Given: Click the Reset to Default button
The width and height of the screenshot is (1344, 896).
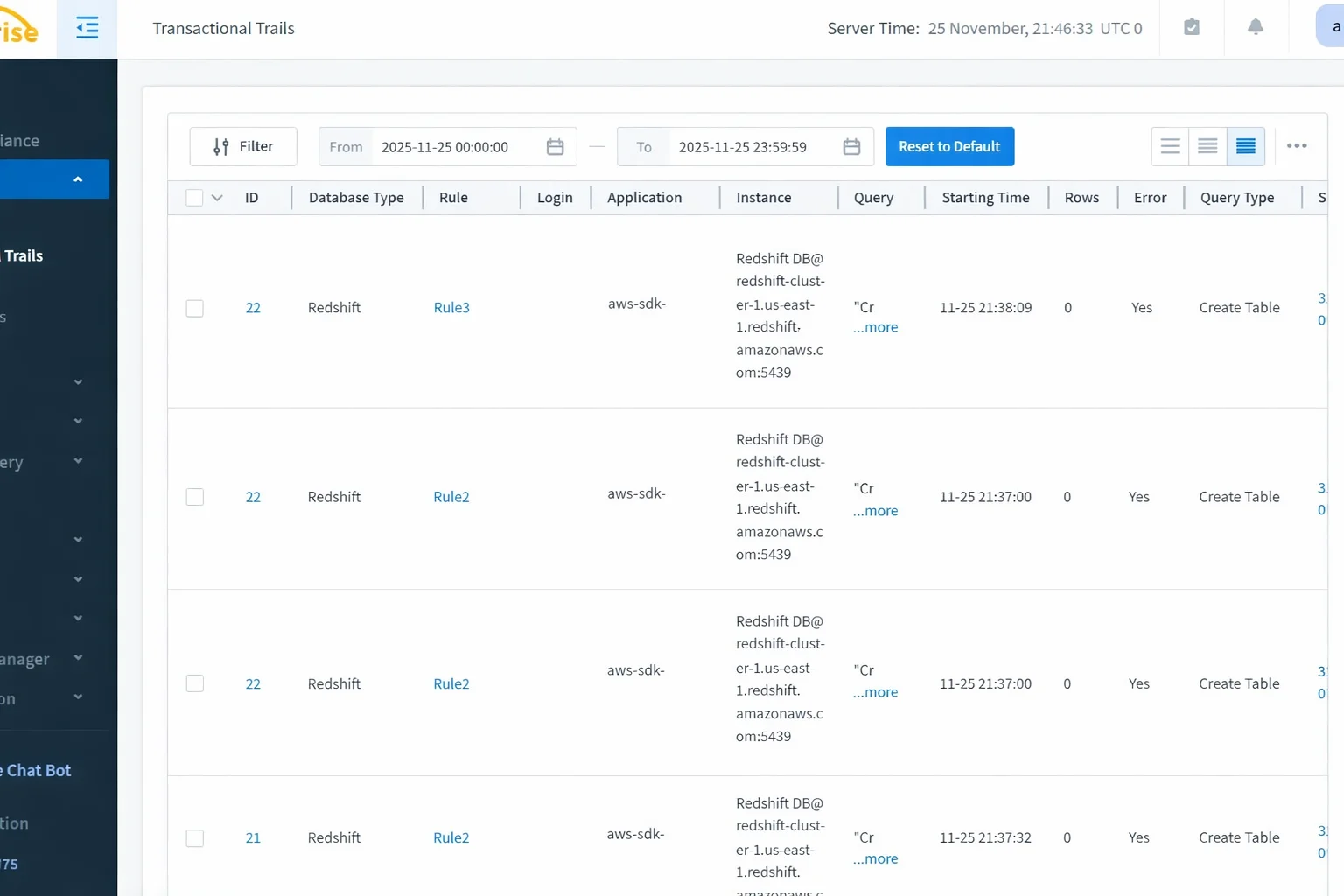Looking at the screenshot, I should (x=949, y=146).
